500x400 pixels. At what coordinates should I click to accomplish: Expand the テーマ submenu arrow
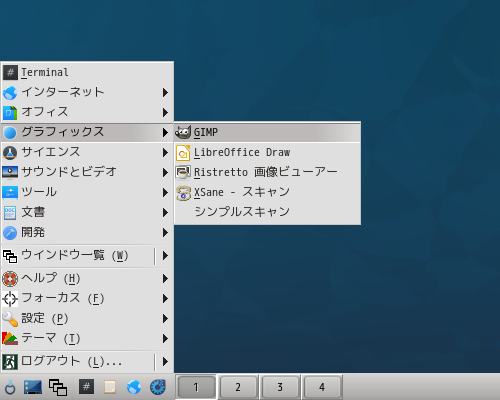(x=165, y=338)
